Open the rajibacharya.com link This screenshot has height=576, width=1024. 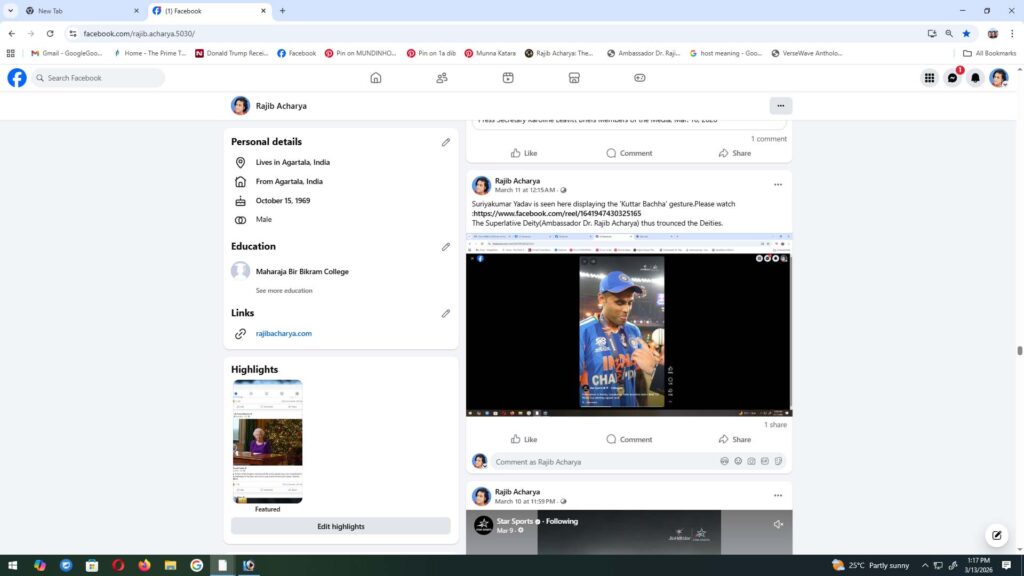[x=284, y=334]
